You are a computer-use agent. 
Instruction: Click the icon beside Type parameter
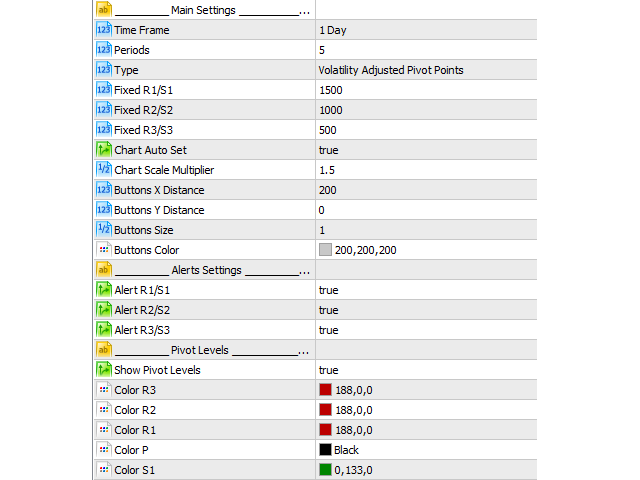pos(104,70)
